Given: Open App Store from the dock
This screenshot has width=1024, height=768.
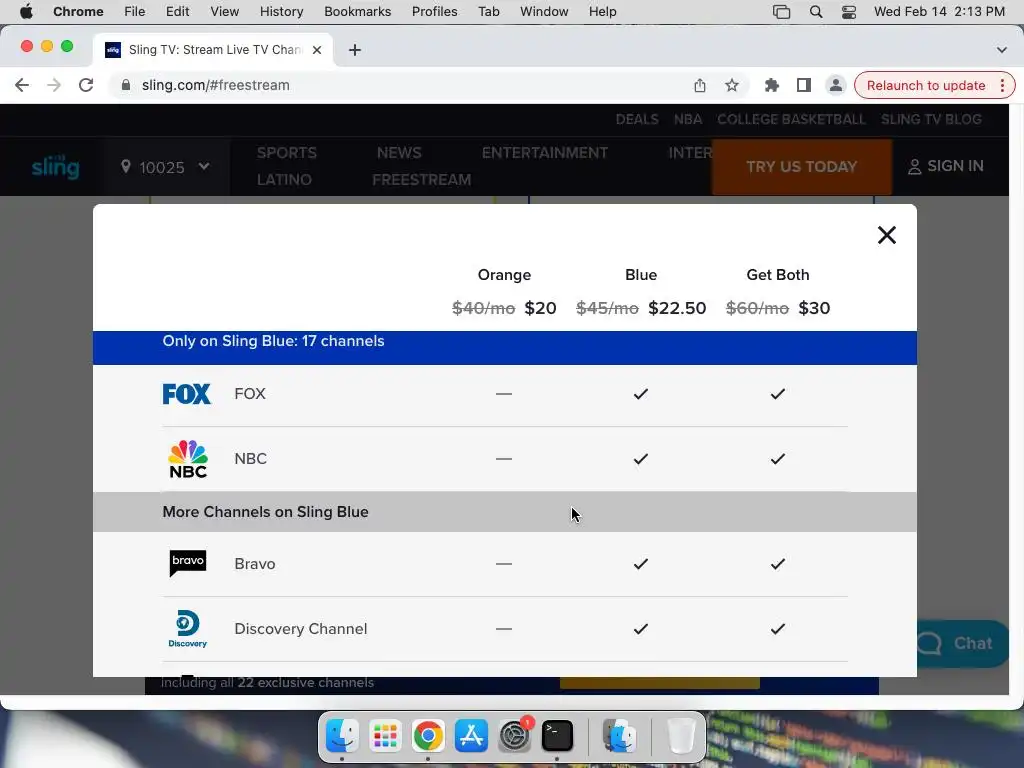Looking at the screenshot, I should coord(471,736).
